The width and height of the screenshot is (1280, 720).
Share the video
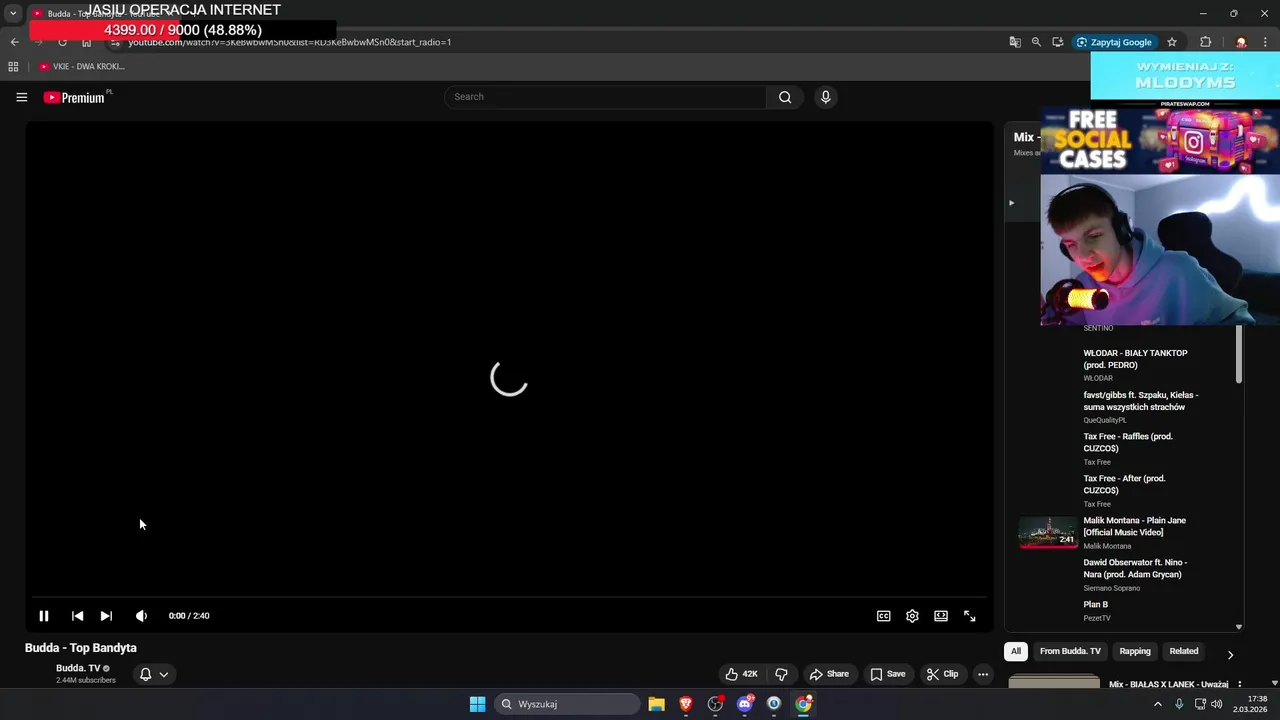[829, 674]
